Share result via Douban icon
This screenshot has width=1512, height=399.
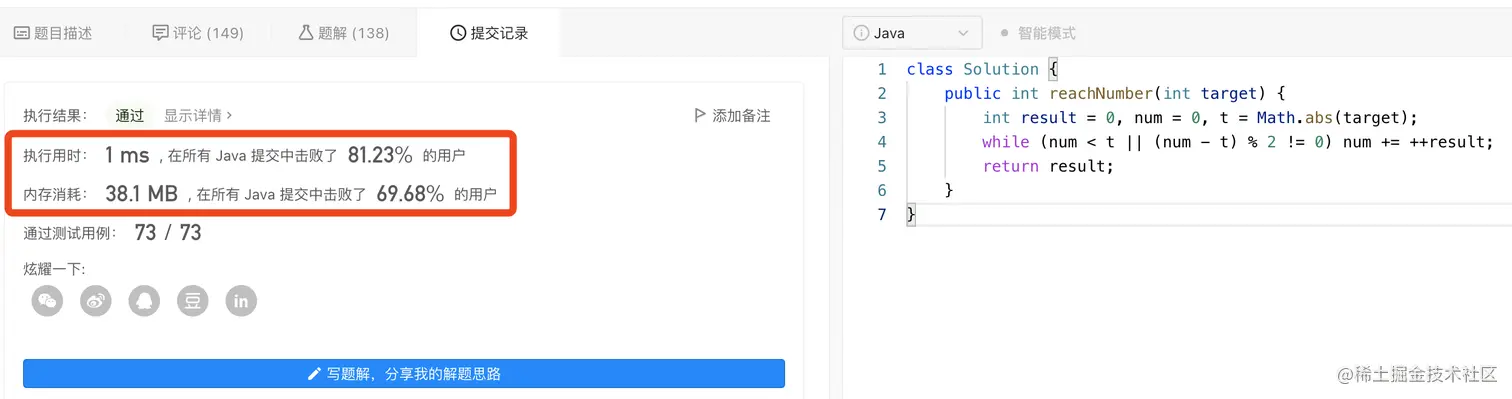[193, 300]
